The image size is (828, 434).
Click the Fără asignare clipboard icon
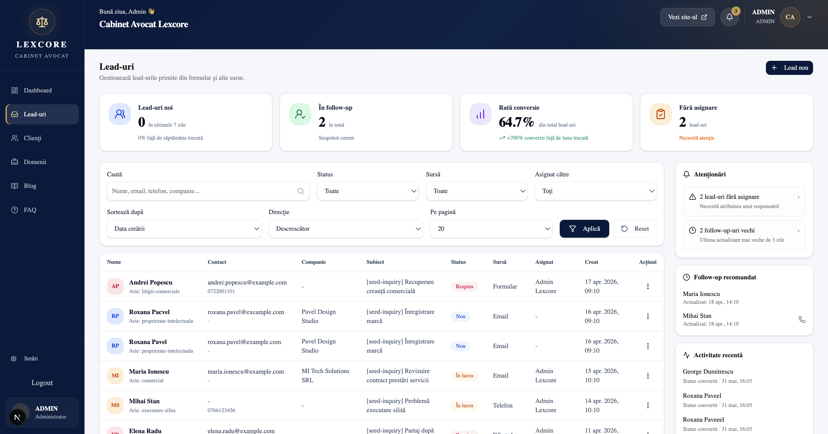(x=661, y=114)
